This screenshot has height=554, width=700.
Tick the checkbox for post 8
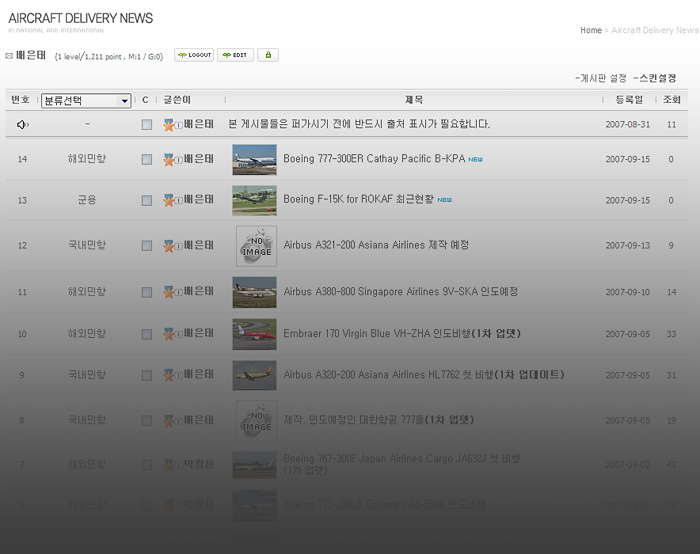click(x=146, y=421)
